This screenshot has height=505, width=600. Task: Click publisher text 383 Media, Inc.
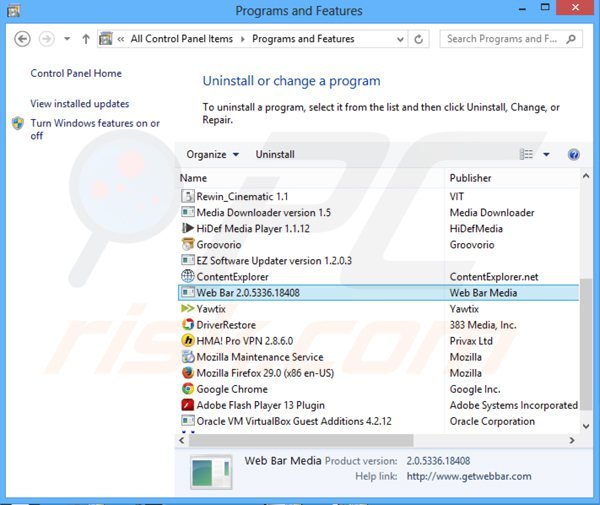click(x=483, y=325)
